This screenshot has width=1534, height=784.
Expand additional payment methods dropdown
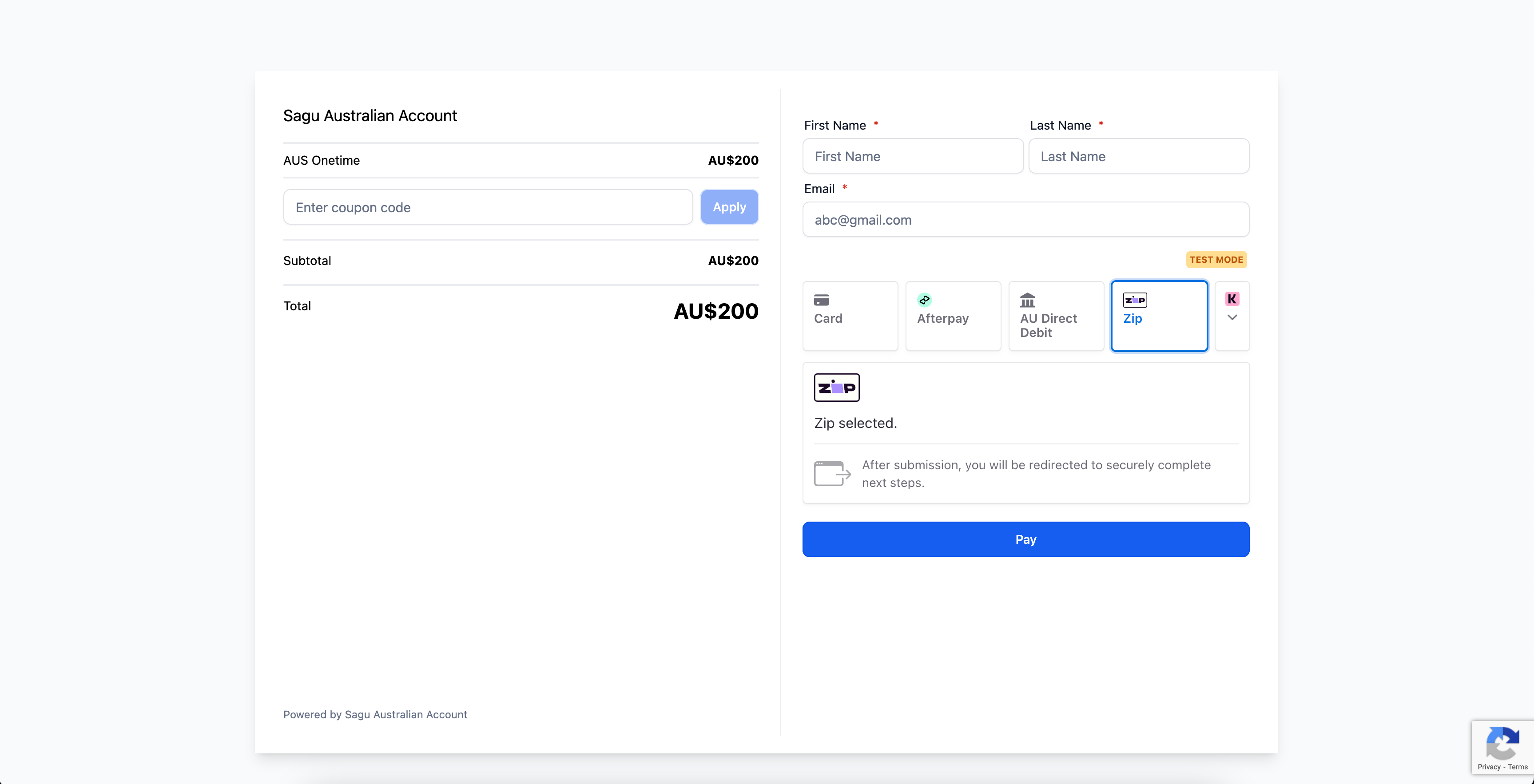tap(1232, 315)
